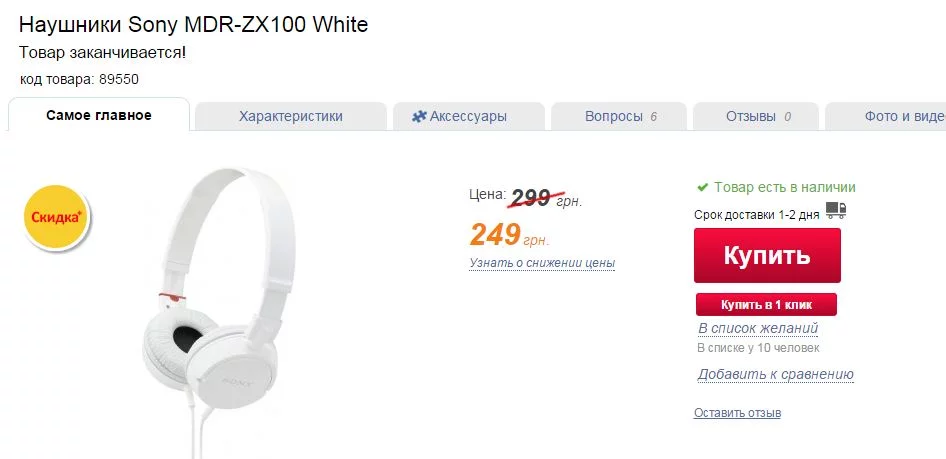
Task: Switch to the Отзывы tab
Action: click(757, 116)
